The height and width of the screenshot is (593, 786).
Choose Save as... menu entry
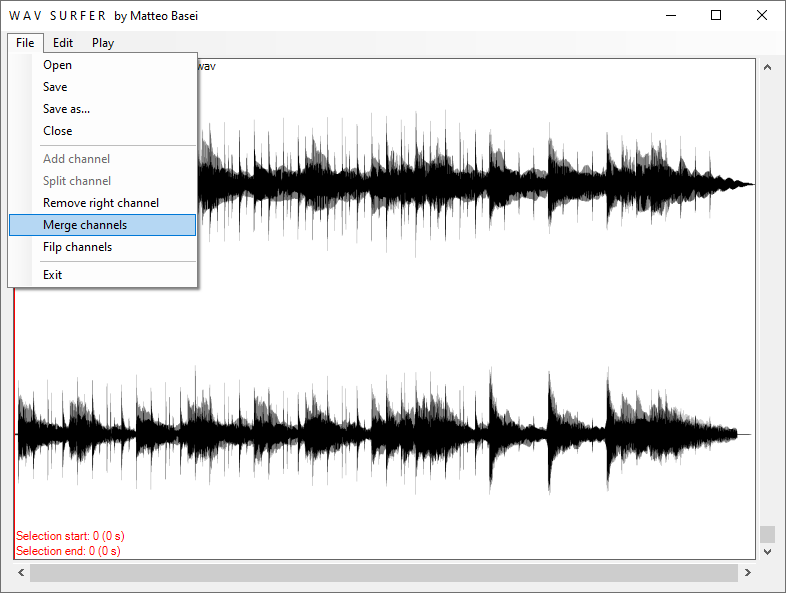point(102,109)
